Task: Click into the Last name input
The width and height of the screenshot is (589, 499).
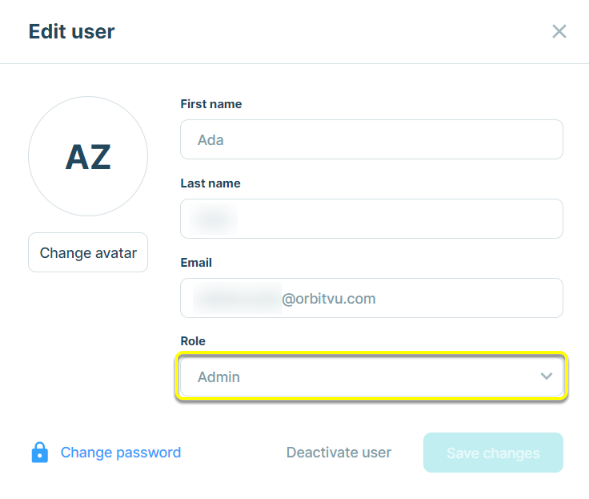Action: [x=372, y=219]
